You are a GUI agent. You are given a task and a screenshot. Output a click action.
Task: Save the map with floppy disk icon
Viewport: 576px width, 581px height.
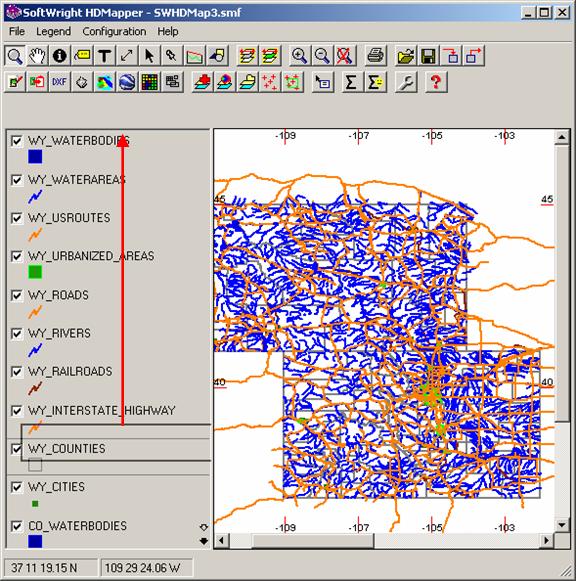point(428,56)
